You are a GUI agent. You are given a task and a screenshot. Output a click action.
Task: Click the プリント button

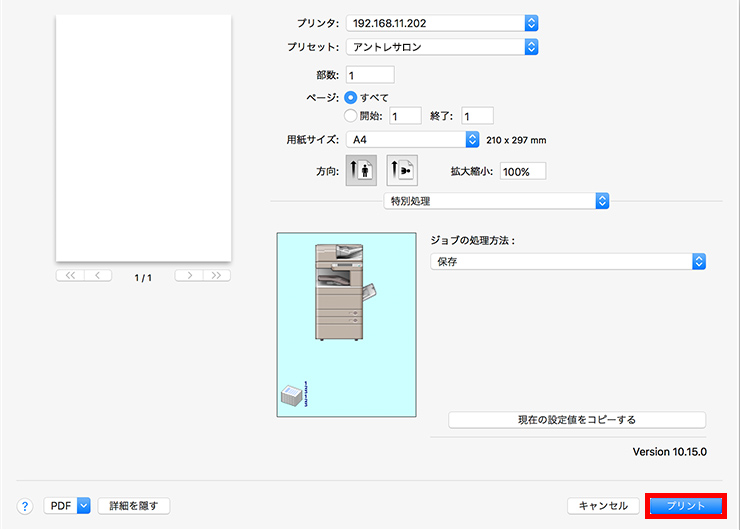coord(686,506)
